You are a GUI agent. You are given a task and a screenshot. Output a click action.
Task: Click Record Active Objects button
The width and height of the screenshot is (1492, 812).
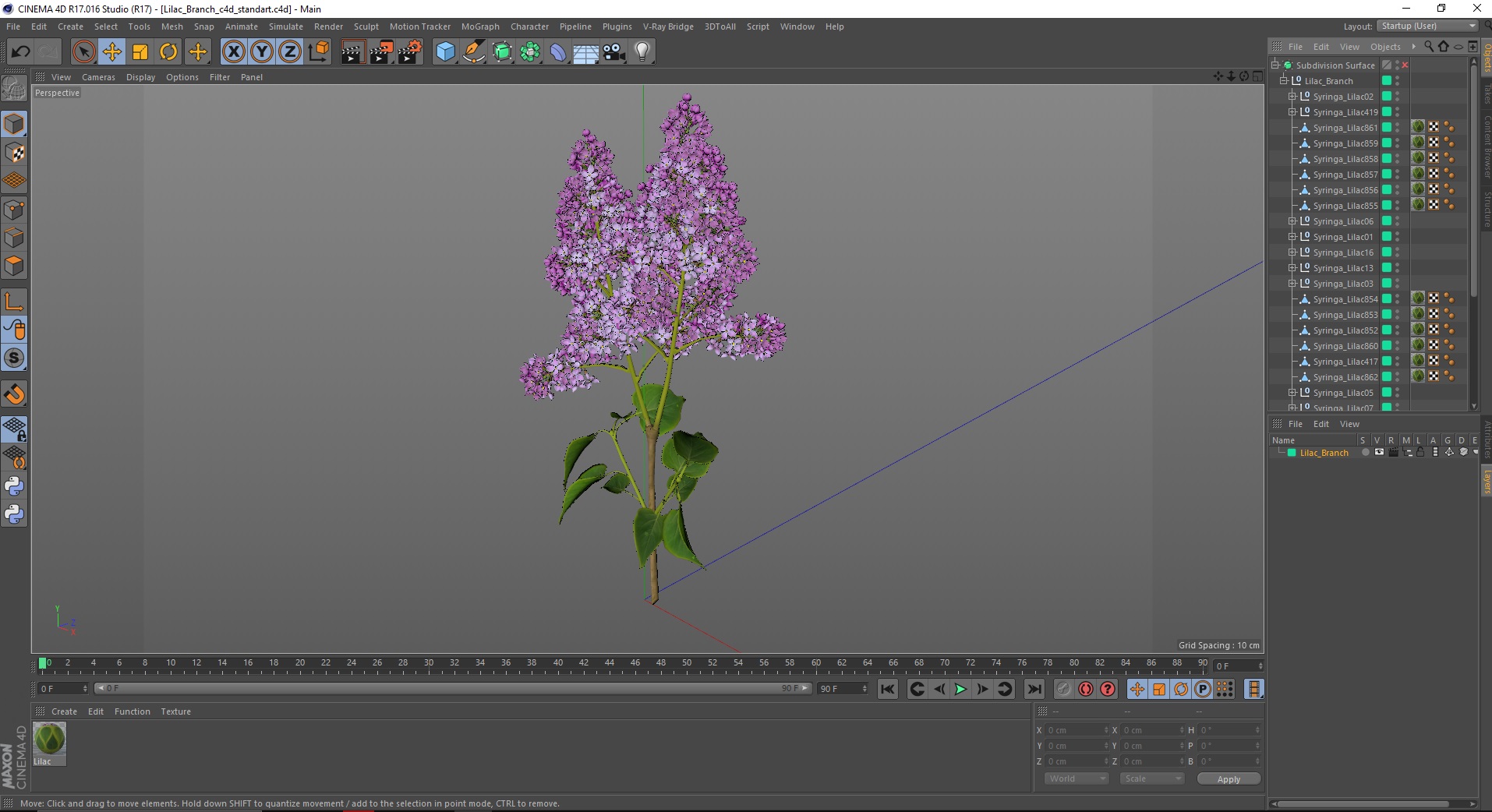pyautogui.click(x=1063, y=689)
